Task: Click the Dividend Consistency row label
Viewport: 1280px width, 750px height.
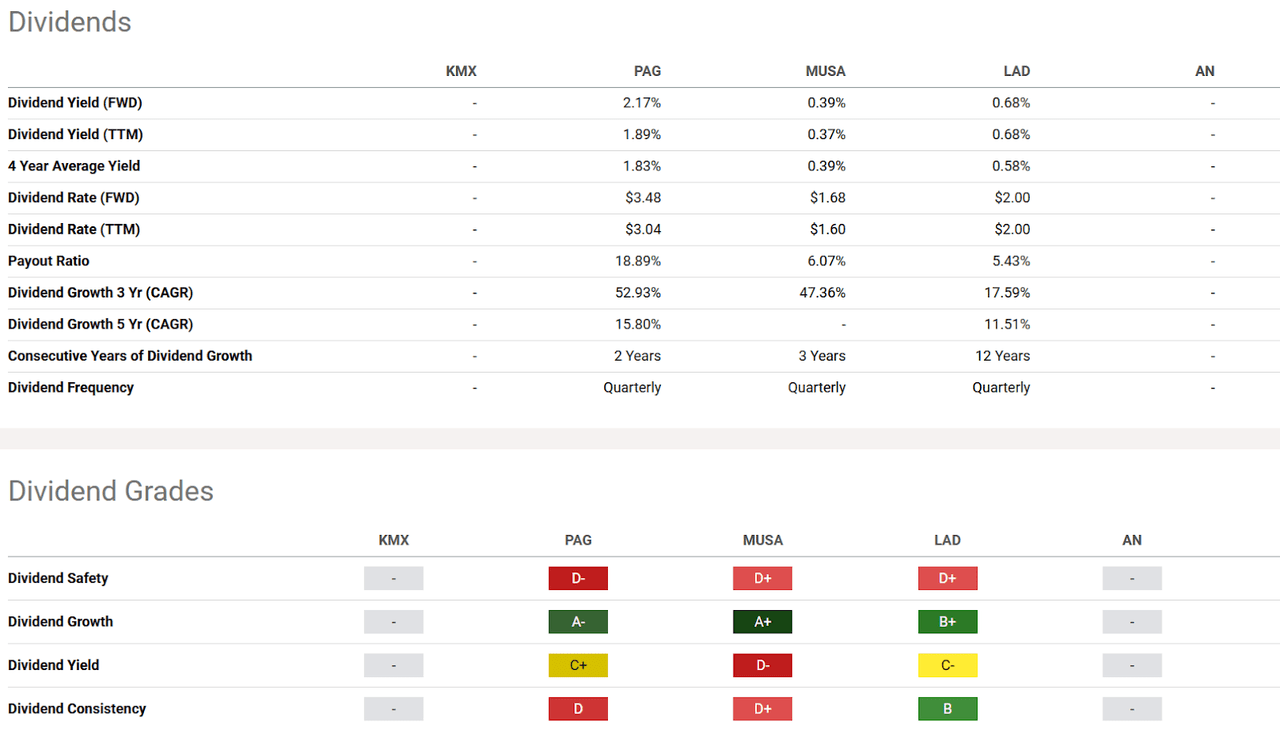Action: (x=77, y=709)
